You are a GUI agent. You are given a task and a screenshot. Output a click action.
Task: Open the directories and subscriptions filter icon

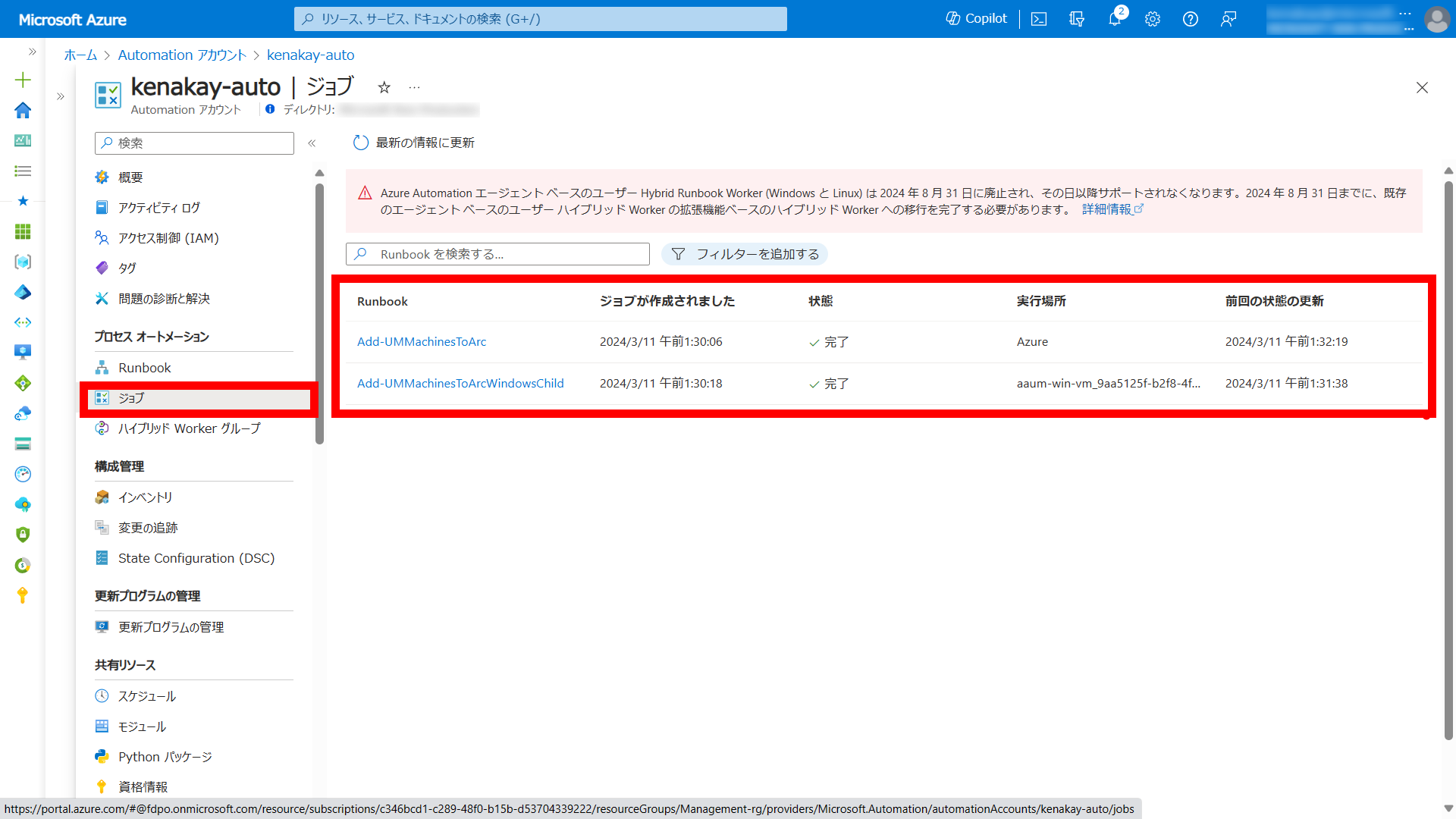[x=1077, y=19]
